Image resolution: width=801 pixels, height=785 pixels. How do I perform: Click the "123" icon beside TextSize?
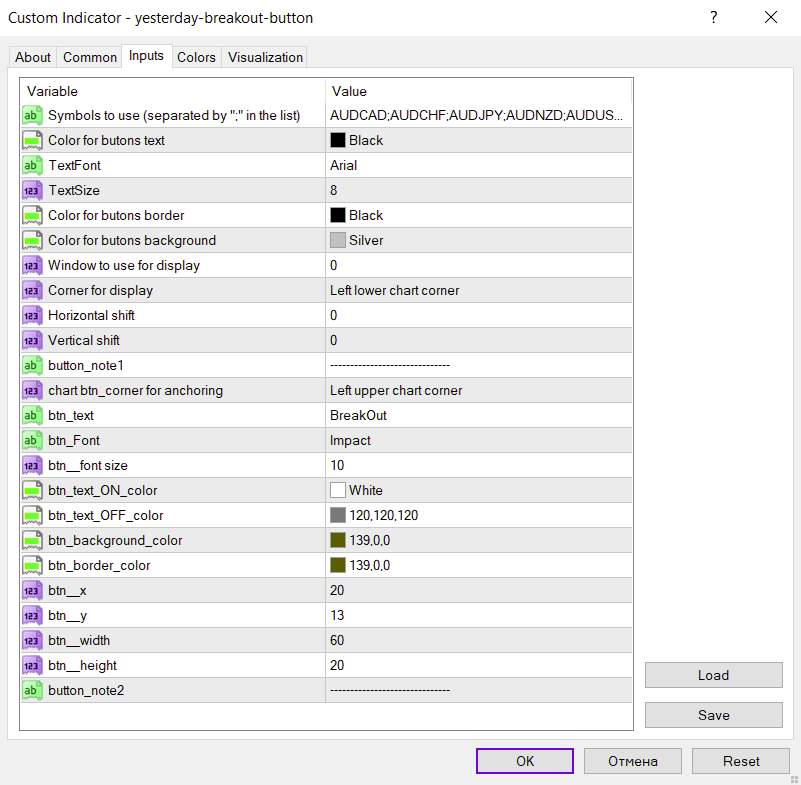point(31,190)
